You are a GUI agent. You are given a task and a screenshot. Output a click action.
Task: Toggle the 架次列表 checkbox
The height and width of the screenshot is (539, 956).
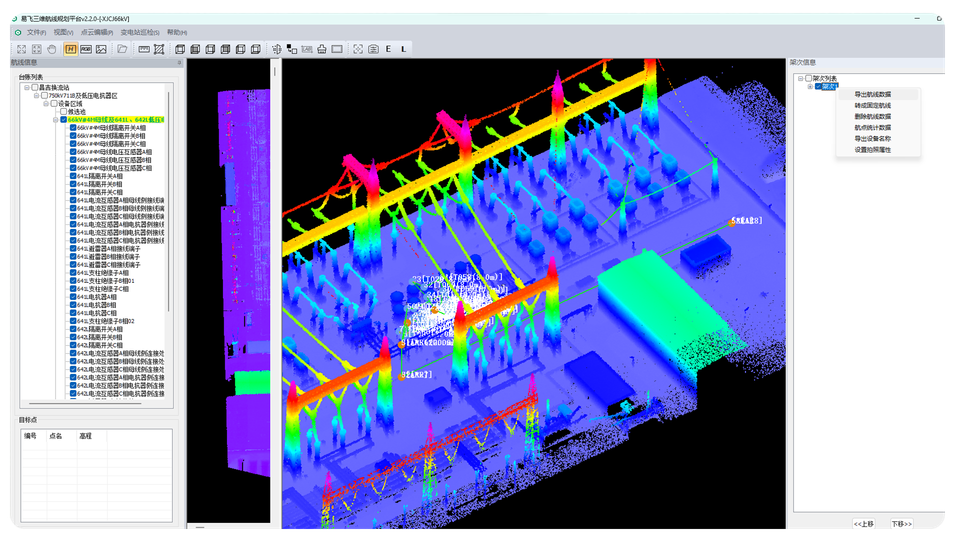coord(808,78)
